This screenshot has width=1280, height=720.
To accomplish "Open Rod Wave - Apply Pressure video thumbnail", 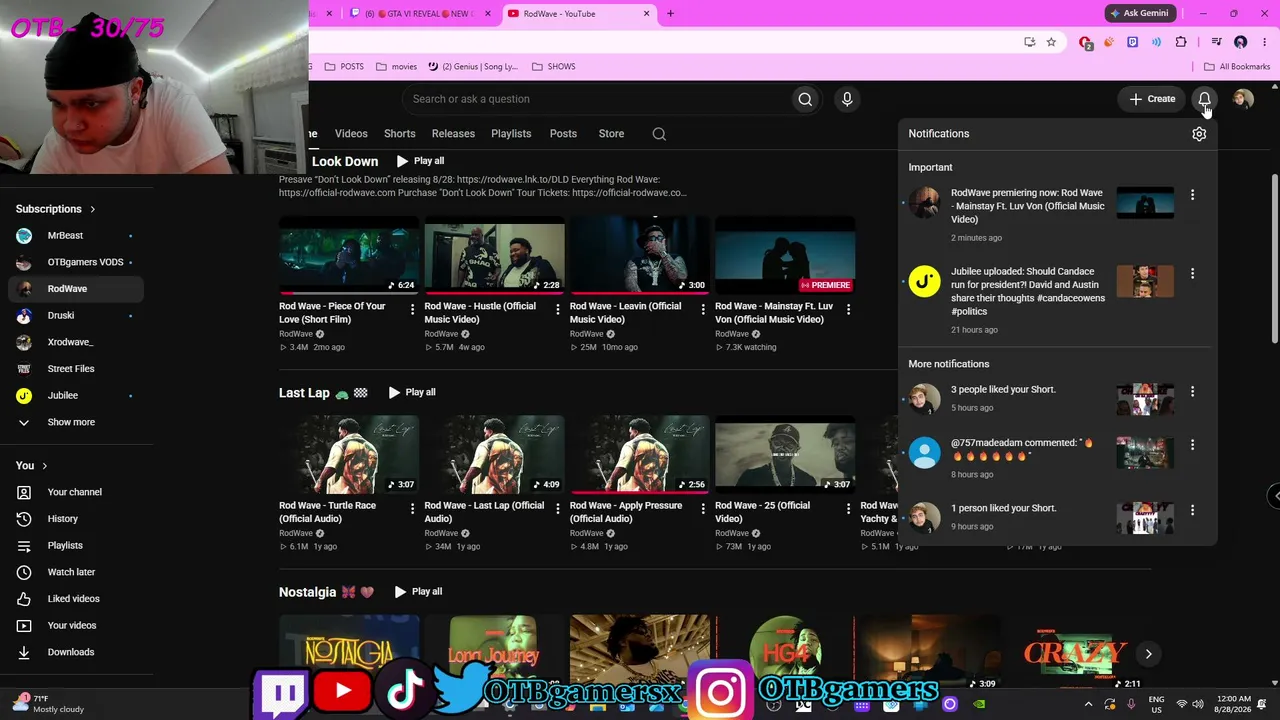I will [640, 455].
